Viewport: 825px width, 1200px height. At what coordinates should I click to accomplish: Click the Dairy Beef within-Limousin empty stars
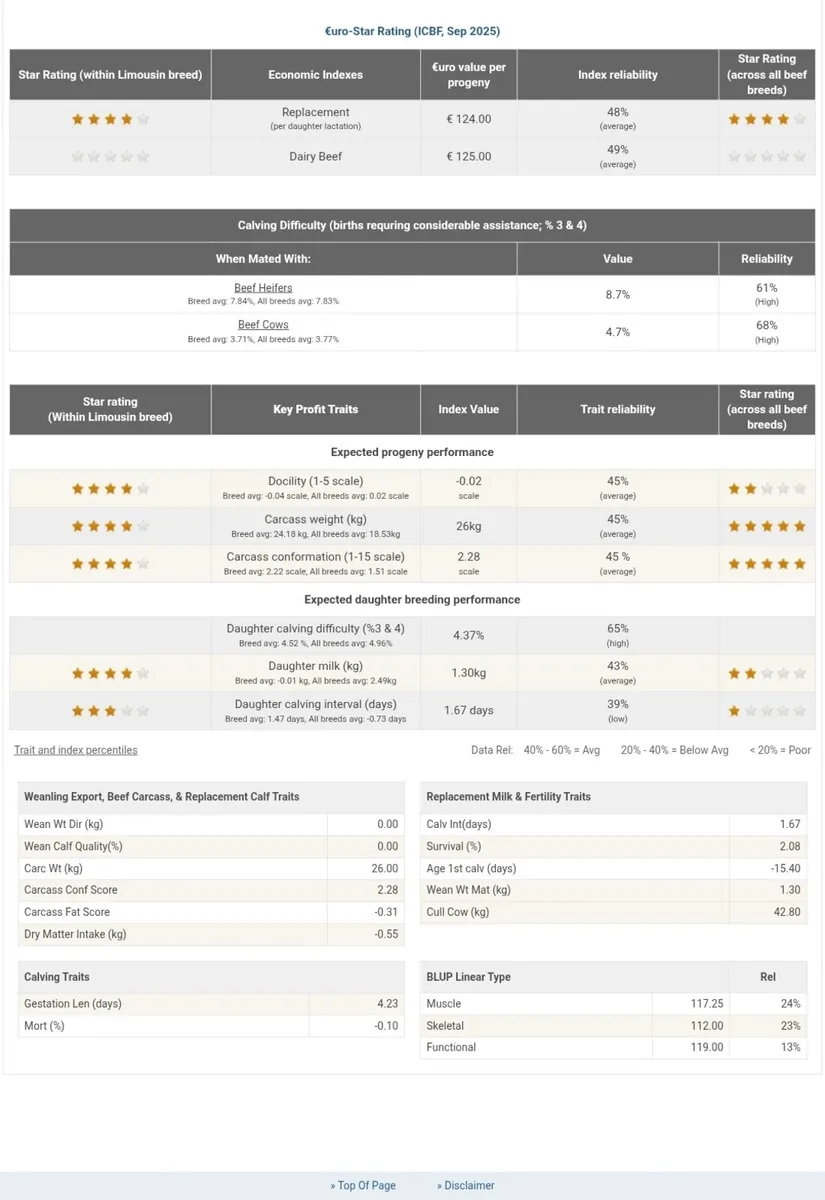click(110, 157)
